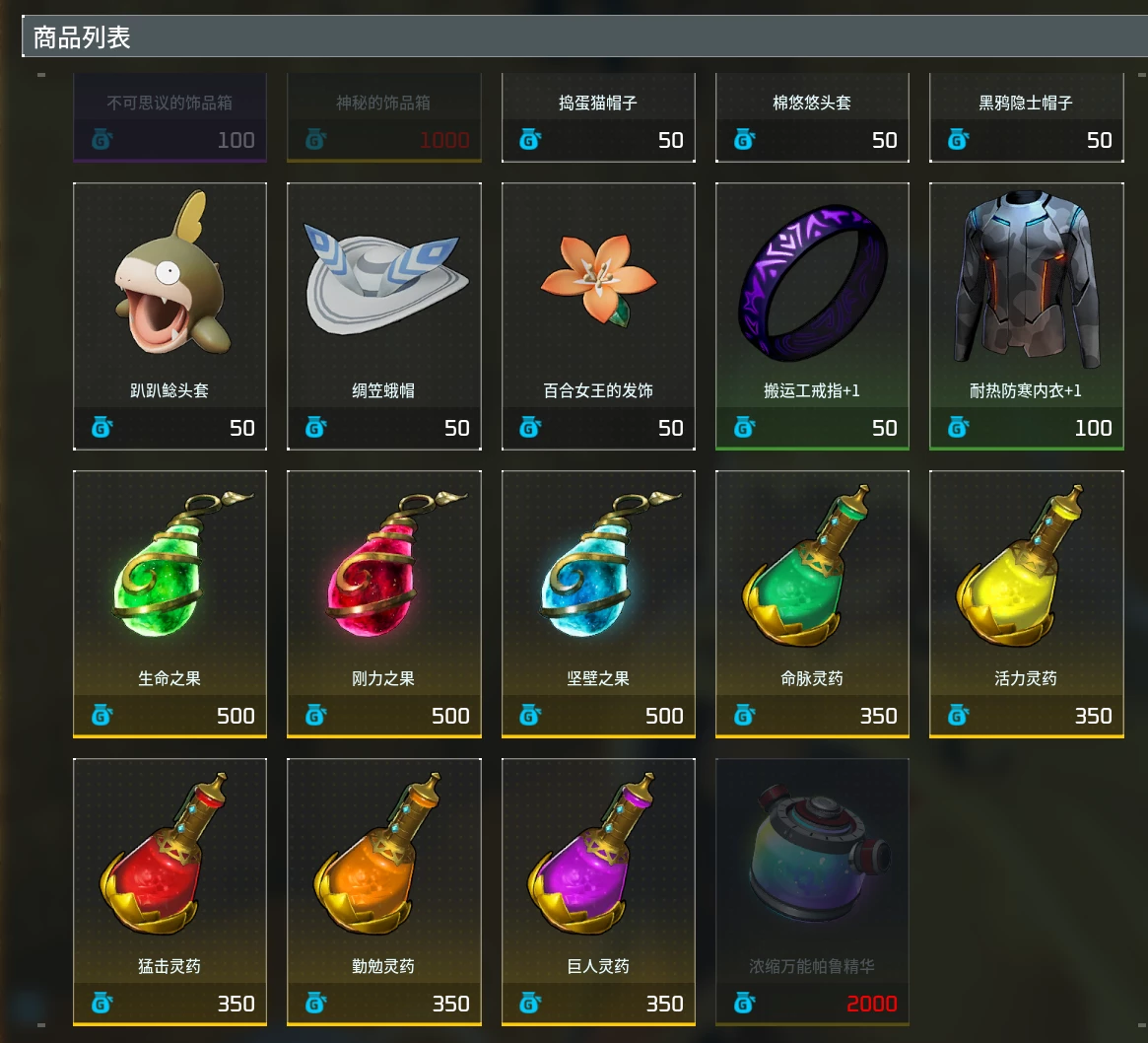Choose the yellow 活力灵药 potion
The height and width of the screenshot is (1043, 1148).
coord(1026,603)
